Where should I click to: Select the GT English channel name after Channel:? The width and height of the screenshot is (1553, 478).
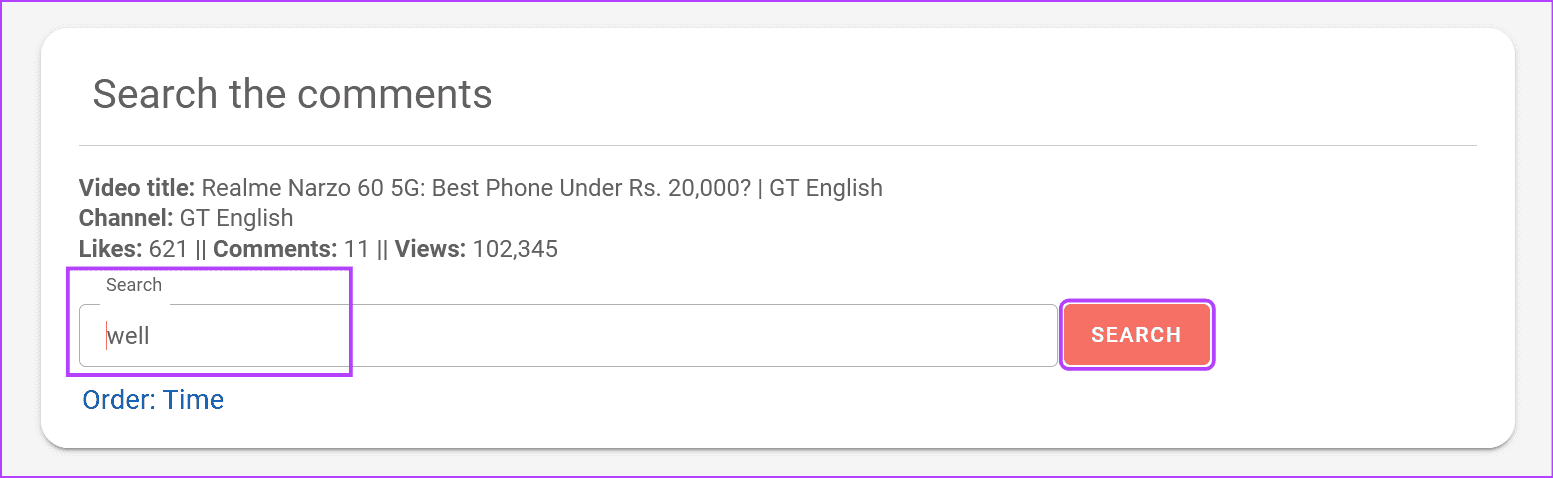[x=236, y=218]
